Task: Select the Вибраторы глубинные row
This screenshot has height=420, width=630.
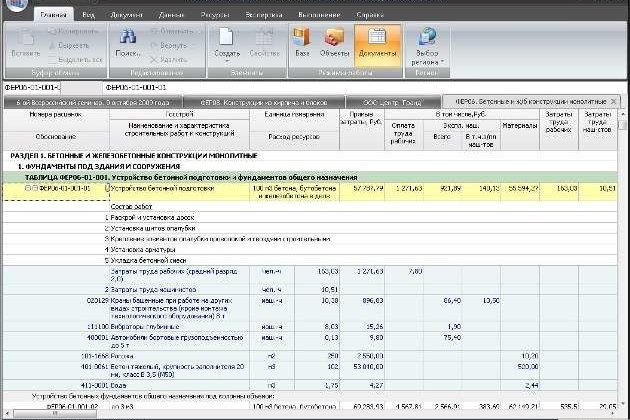Action: (x=311, y=327)
